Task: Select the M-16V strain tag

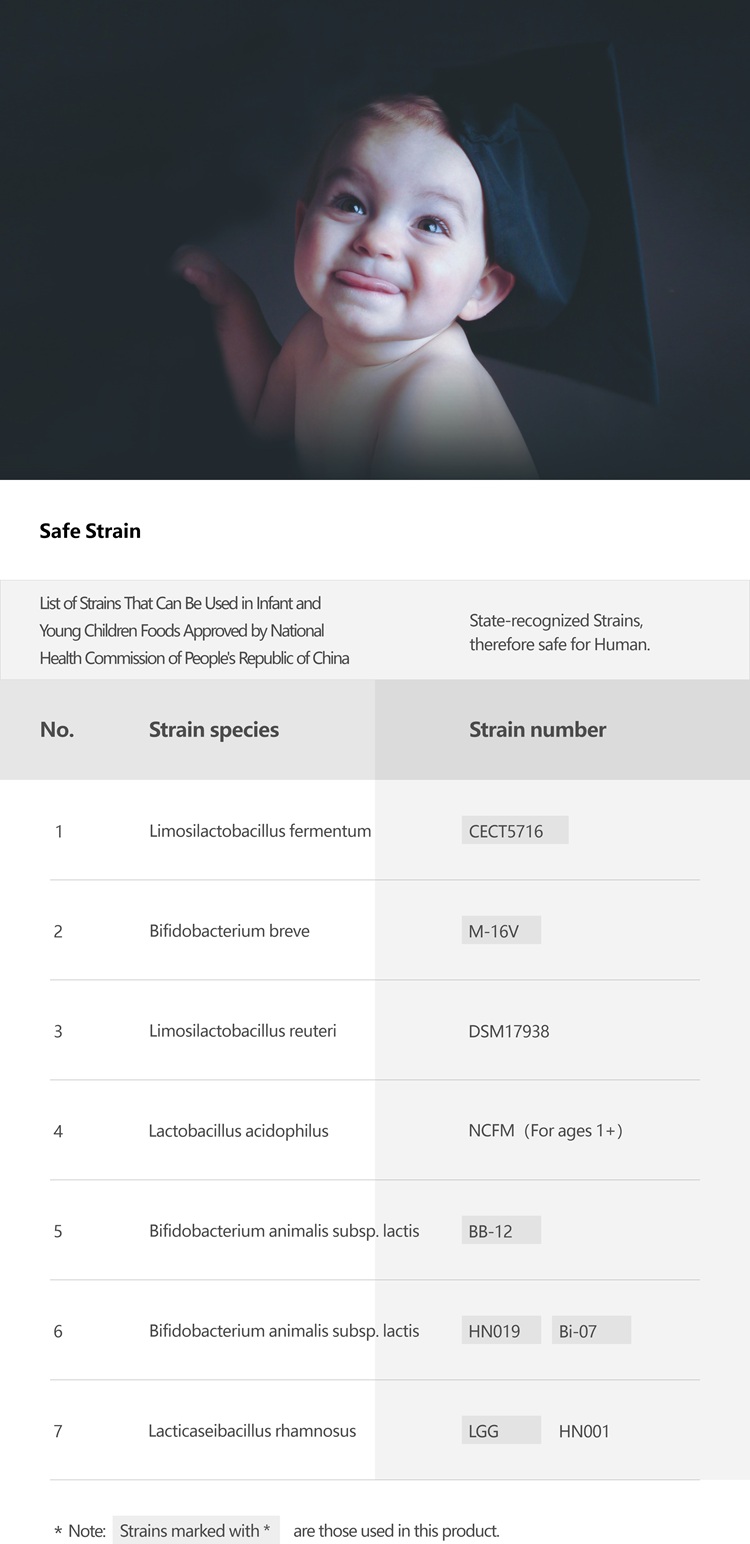Action: tap(500, 930)
